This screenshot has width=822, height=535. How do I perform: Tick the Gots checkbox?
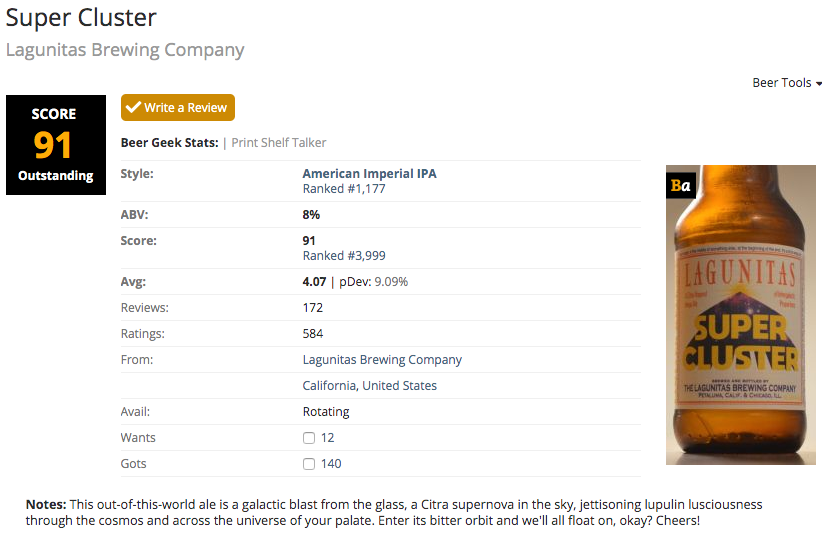(x=309, y=464)
